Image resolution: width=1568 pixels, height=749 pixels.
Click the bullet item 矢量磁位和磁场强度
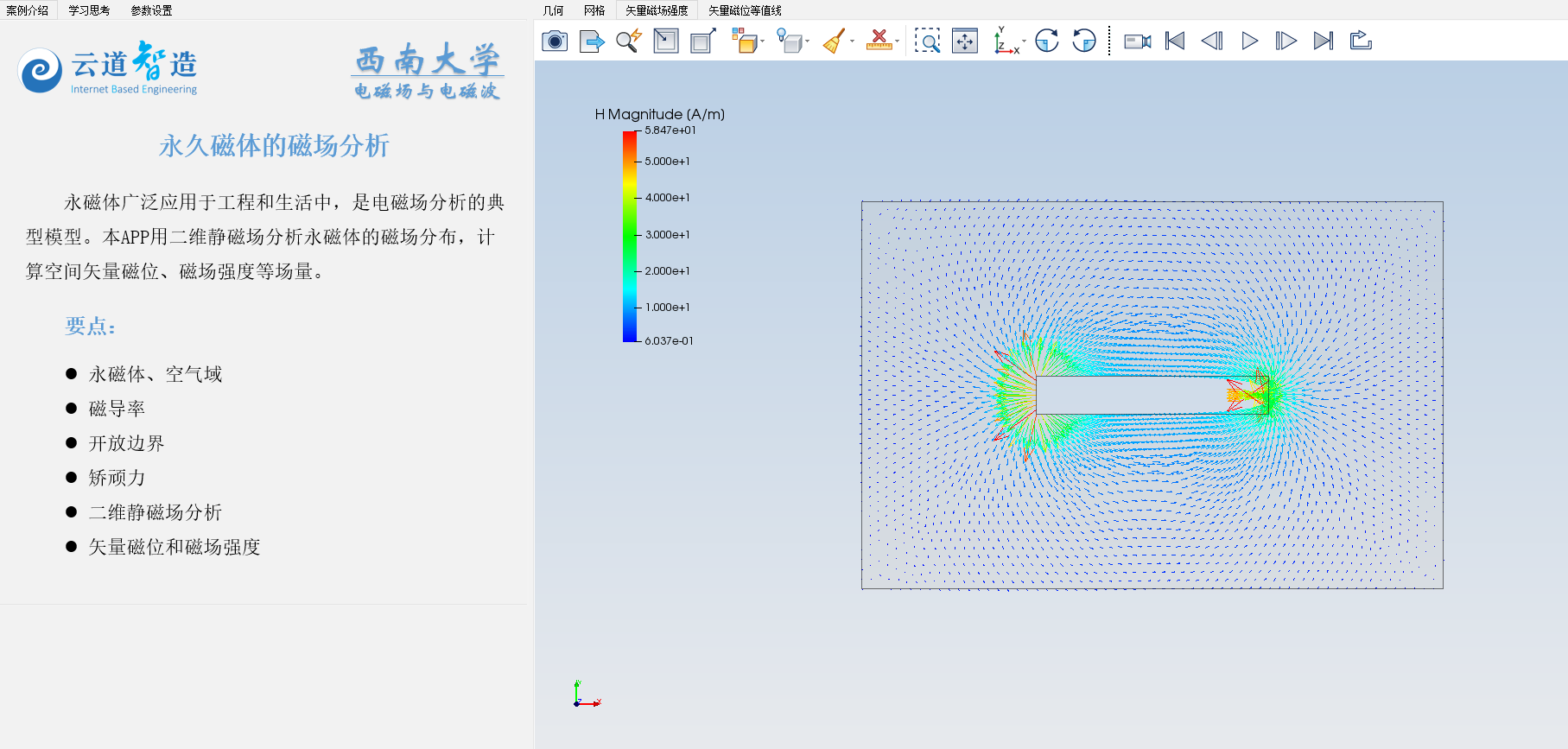[x=175, y=547]
